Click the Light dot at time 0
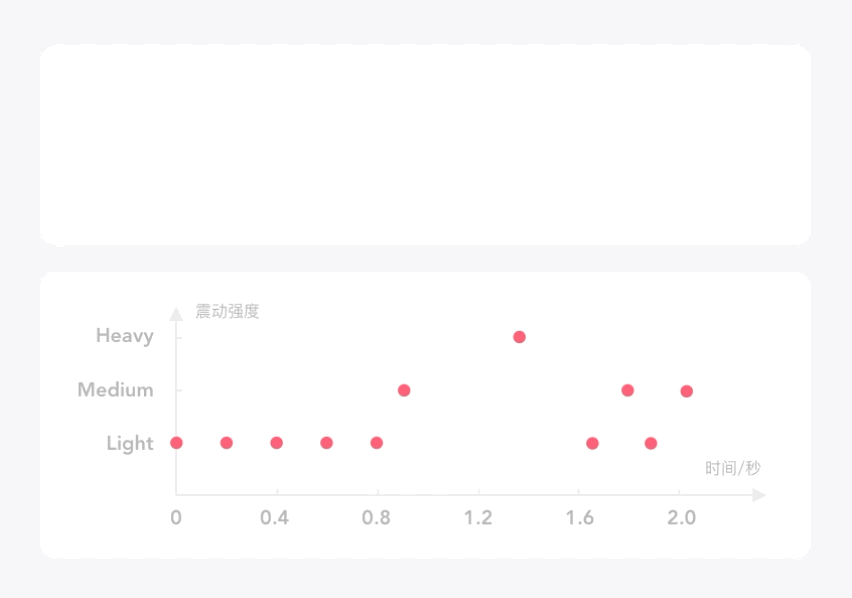This screenshot has width=852, height=598. 177,443
